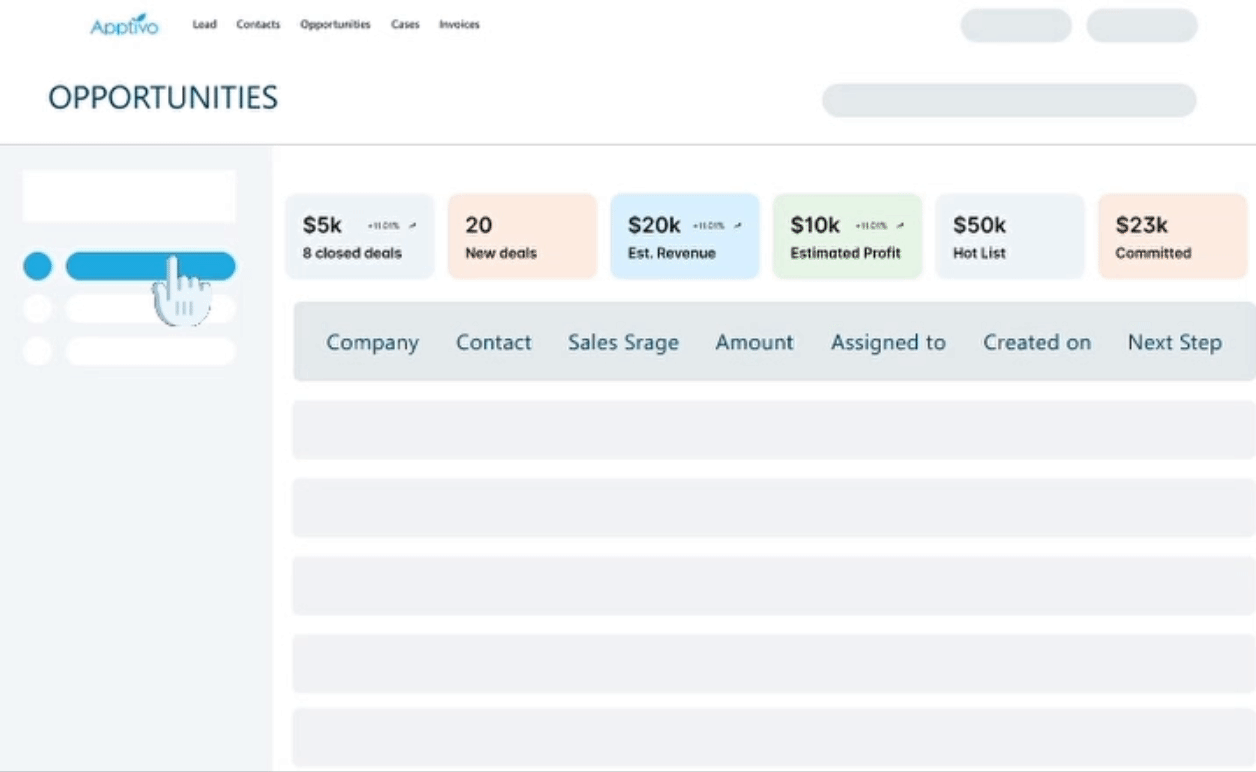Click the trend arrow on $10k card
The height and width of the screenshot is (772, 1256).
pos(901,226)
